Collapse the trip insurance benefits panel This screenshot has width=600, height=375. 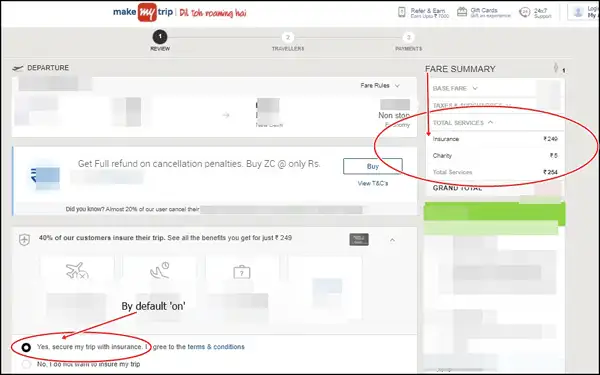(392, 240)
